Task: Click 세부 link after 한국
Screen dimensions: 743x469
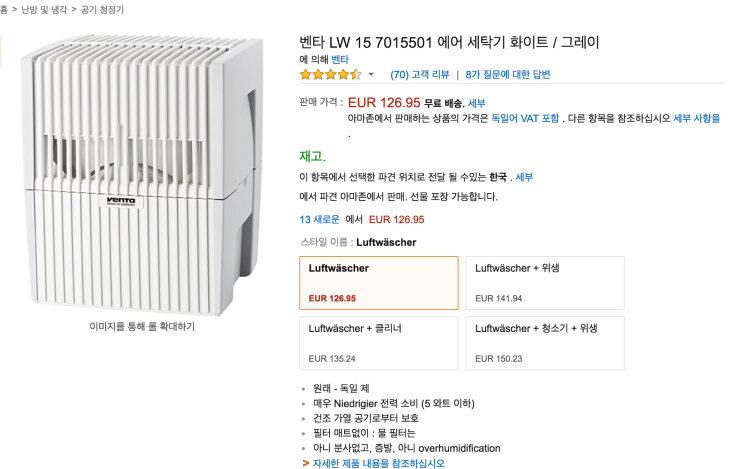Action: click(x=524, y=177)
